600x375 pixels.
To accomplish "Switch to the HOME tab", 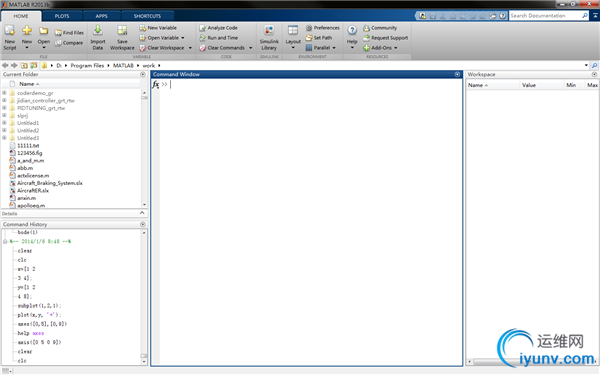I will tap(21, 16).
